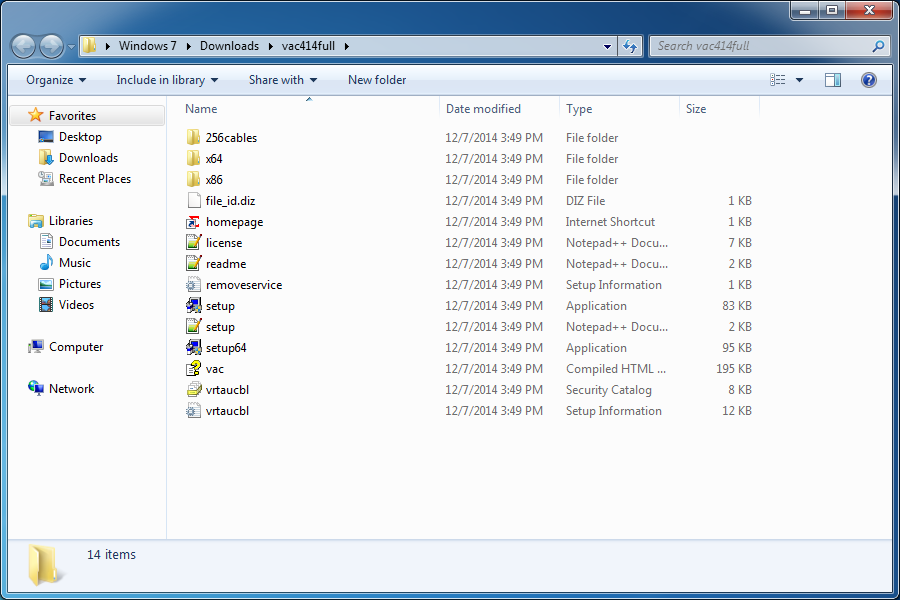Expand the arrow after Windows 7 in the path
The width and height of the screenshot is (900, 600).
pyautogui.click(x=188, y=46)
